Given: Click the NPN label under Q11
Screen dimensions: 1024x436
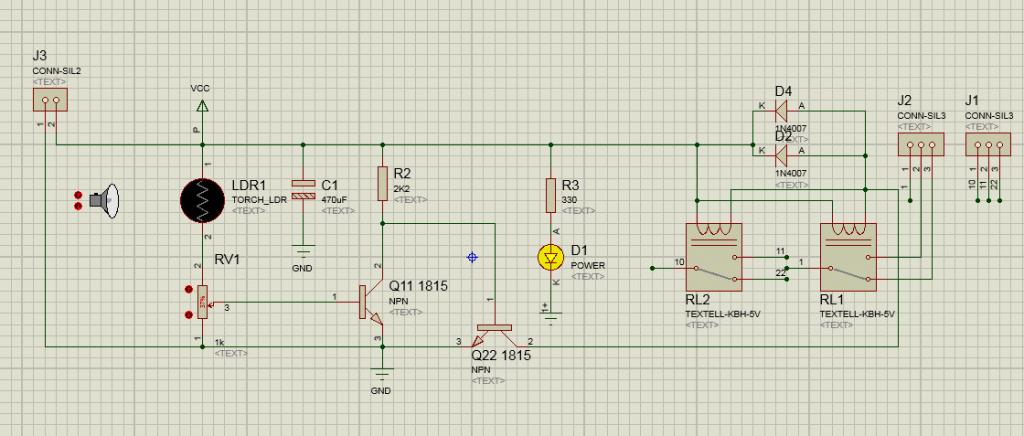Looking at the screenshot, I should tap(398, 302).
